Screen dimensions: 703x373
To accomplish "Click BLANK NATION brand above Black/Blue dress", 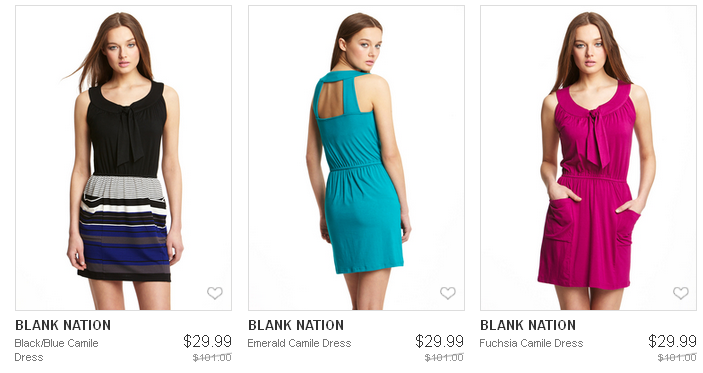I will (63, 325).
